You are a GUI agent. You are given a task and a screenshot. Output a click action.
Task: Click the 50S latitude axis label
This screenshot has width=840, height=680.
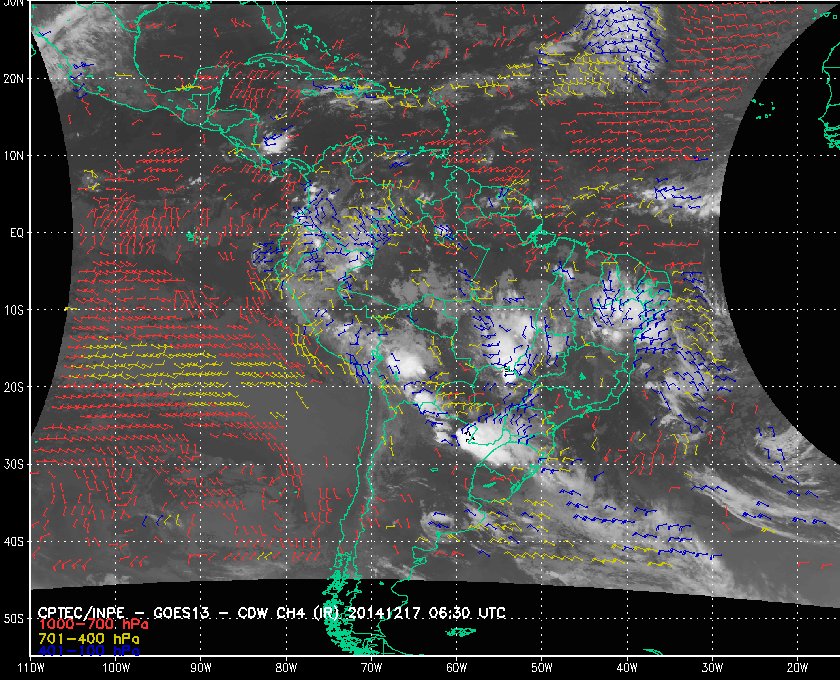pos(13,619)
